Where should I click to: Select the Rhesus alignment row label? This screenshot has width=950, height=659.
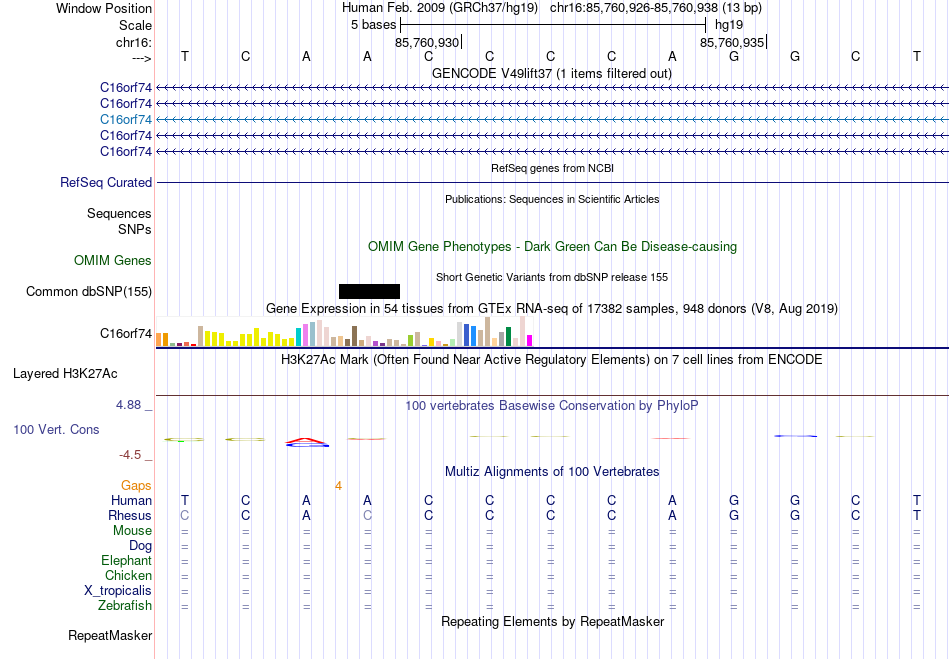pos(130,515)
